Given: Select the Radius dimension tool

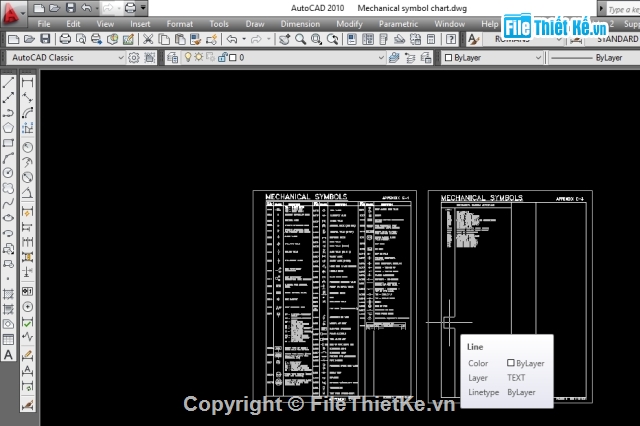Looking at the screenshot, I should click(27, 147).
